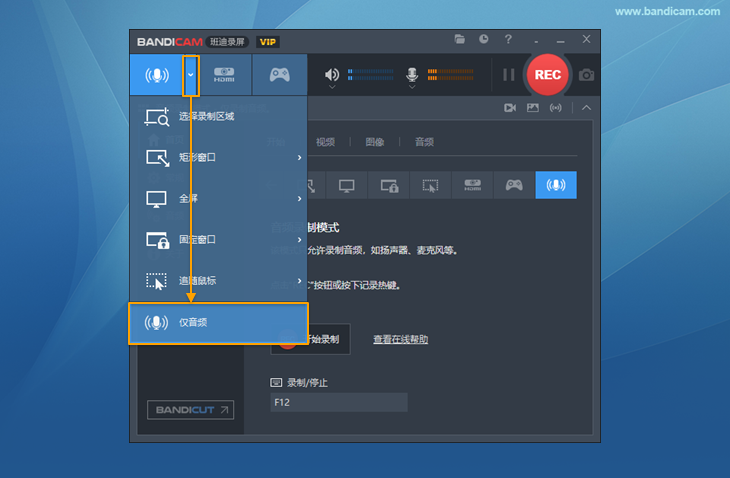
Task: Pause the recording
Action: [509, 74]
